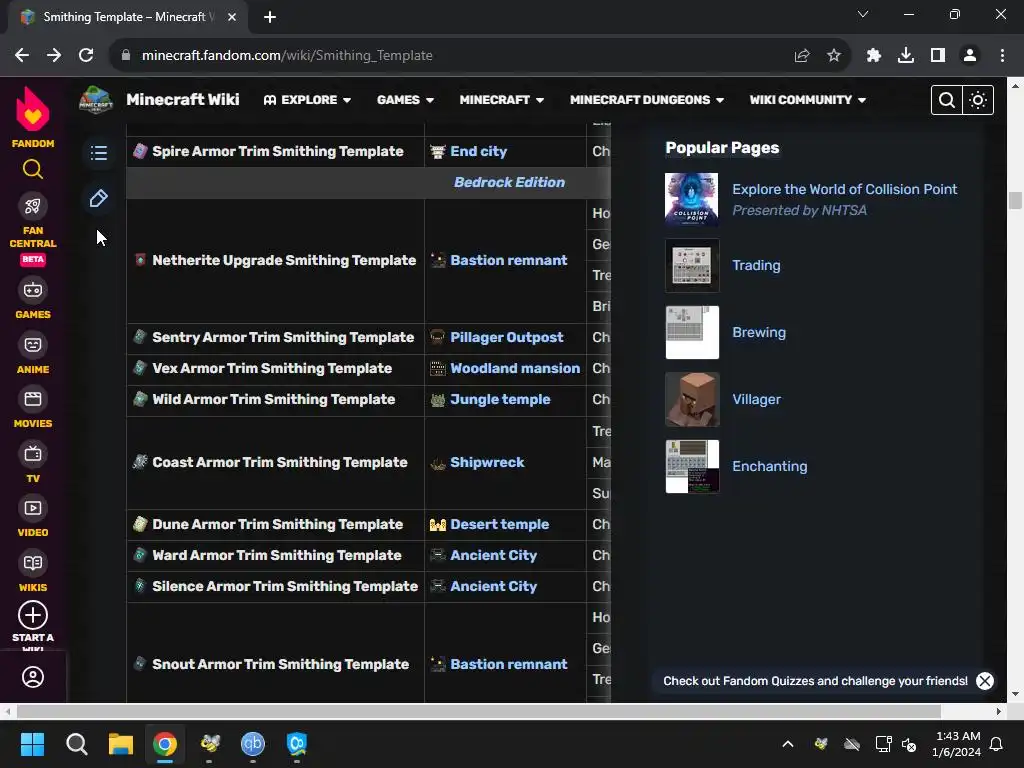
Task: Open the Chrome extensions puzzle icon
Action: point(874,56)
